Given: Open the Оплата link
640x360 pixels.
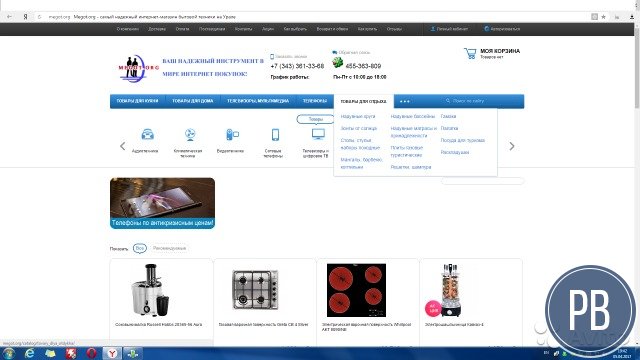Looking at the screenshot, I should tap(182, 29).
